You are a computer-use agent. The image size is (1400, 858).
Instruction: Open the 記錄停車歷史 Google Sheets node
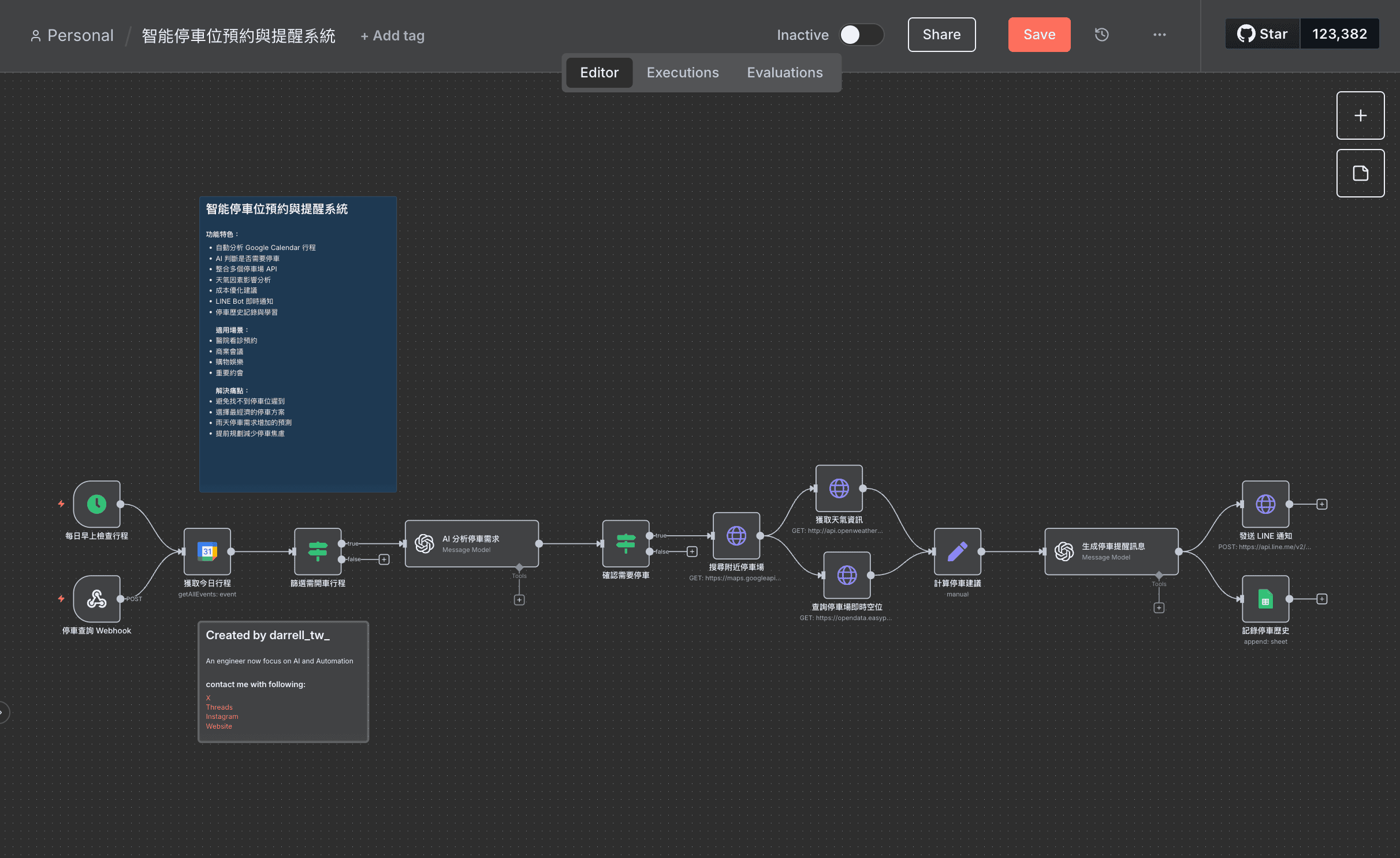[x=1265, y=599]
